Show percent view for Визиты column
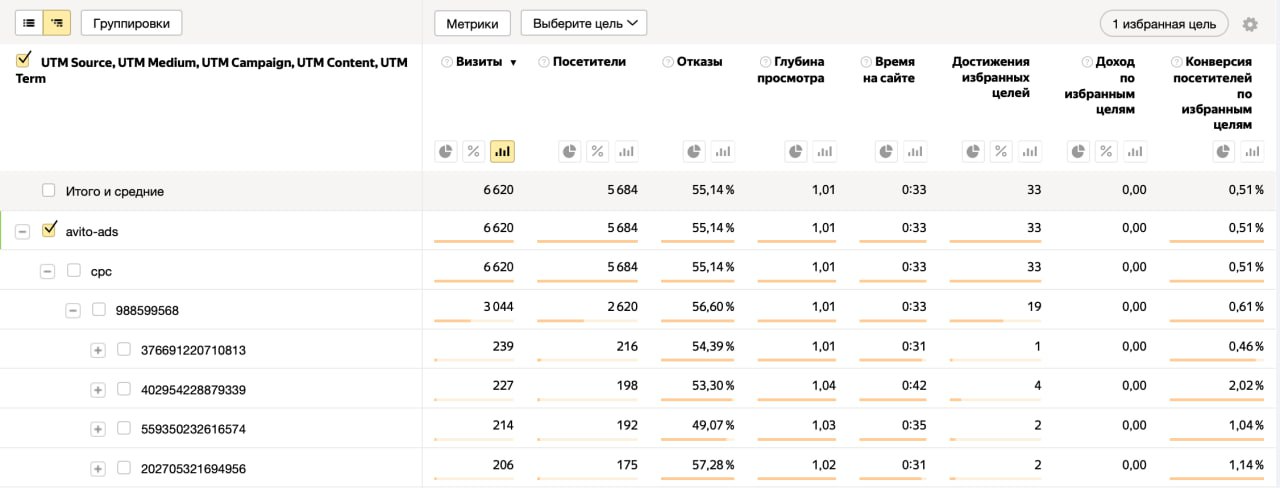 point(474,151)
